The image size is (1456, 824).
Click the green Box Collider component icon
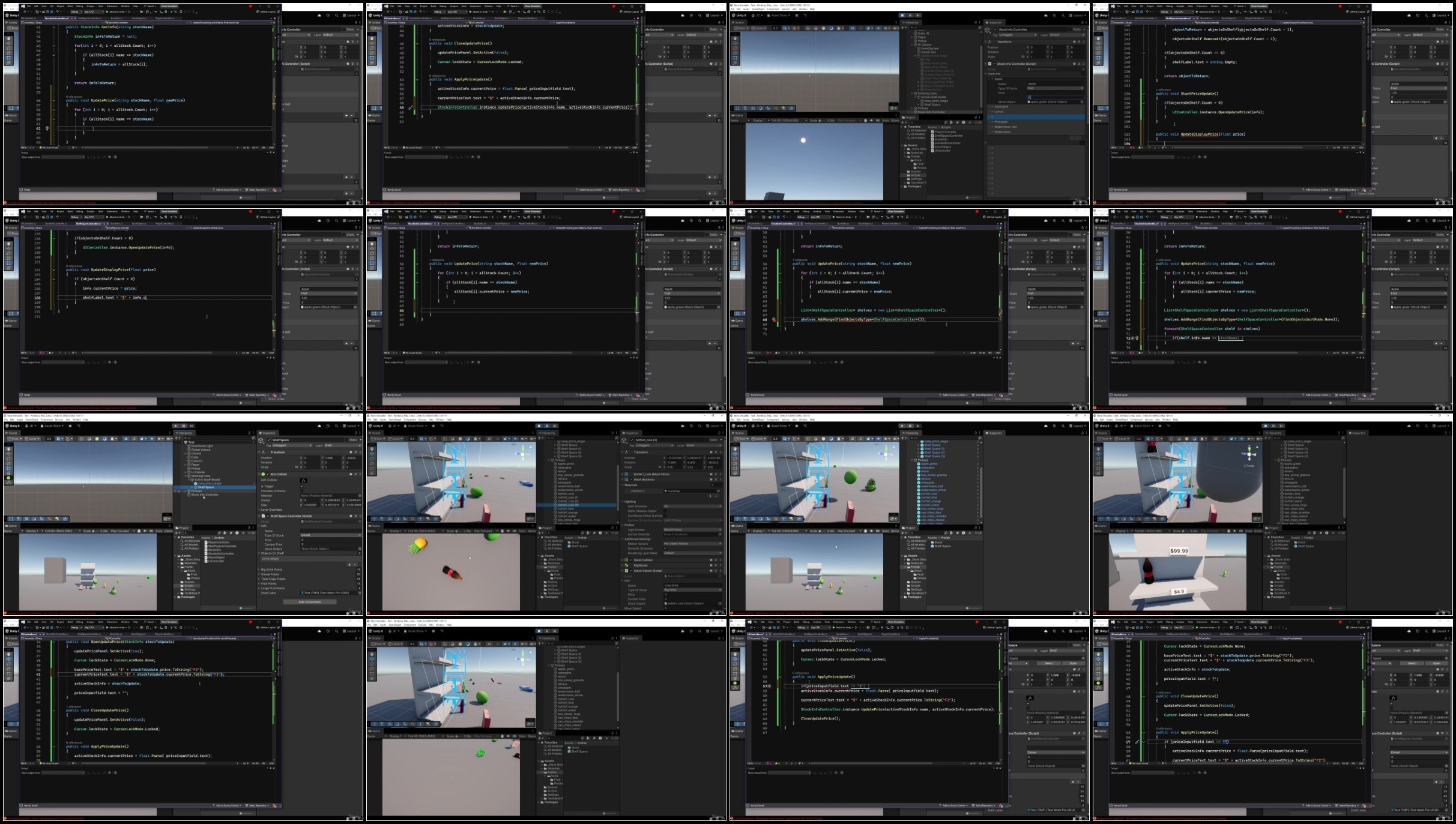pos(263,474)
